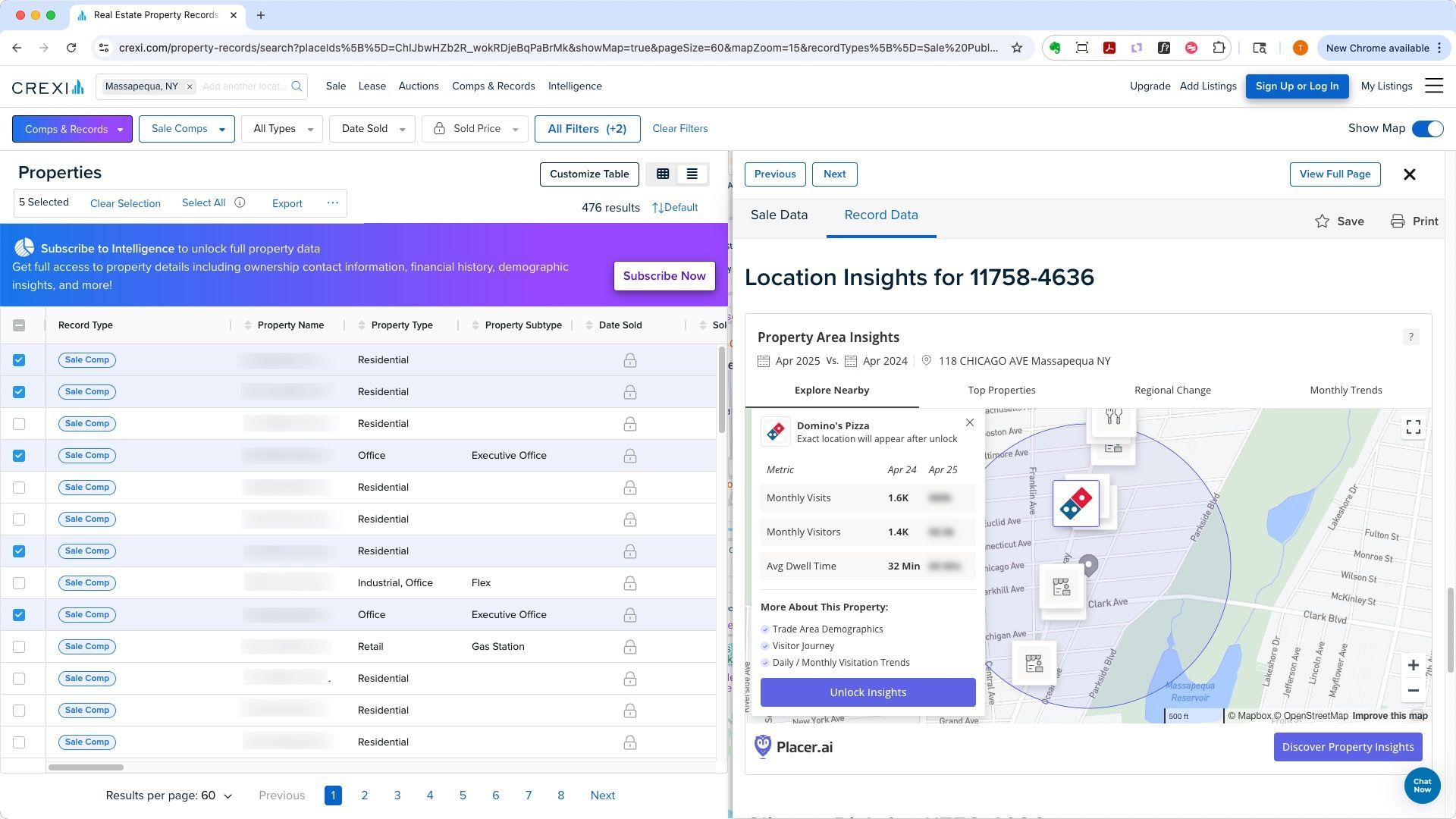
Task: Close the Domino's Pizza info card
Action: 969,423
